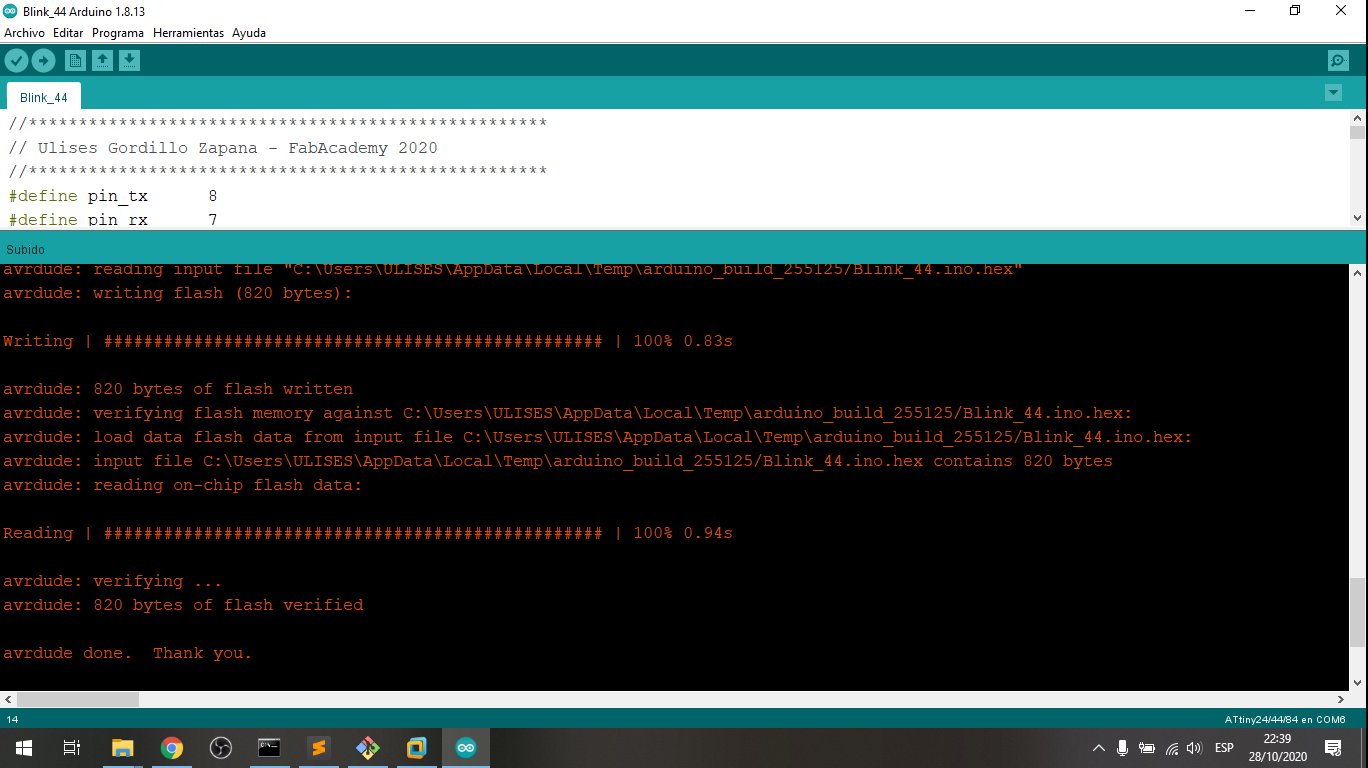Click the '820 bytes of flash verified' line
The width and height of the screenshot is (1368, 768).
pyautogui.click(x=183, y=605)
